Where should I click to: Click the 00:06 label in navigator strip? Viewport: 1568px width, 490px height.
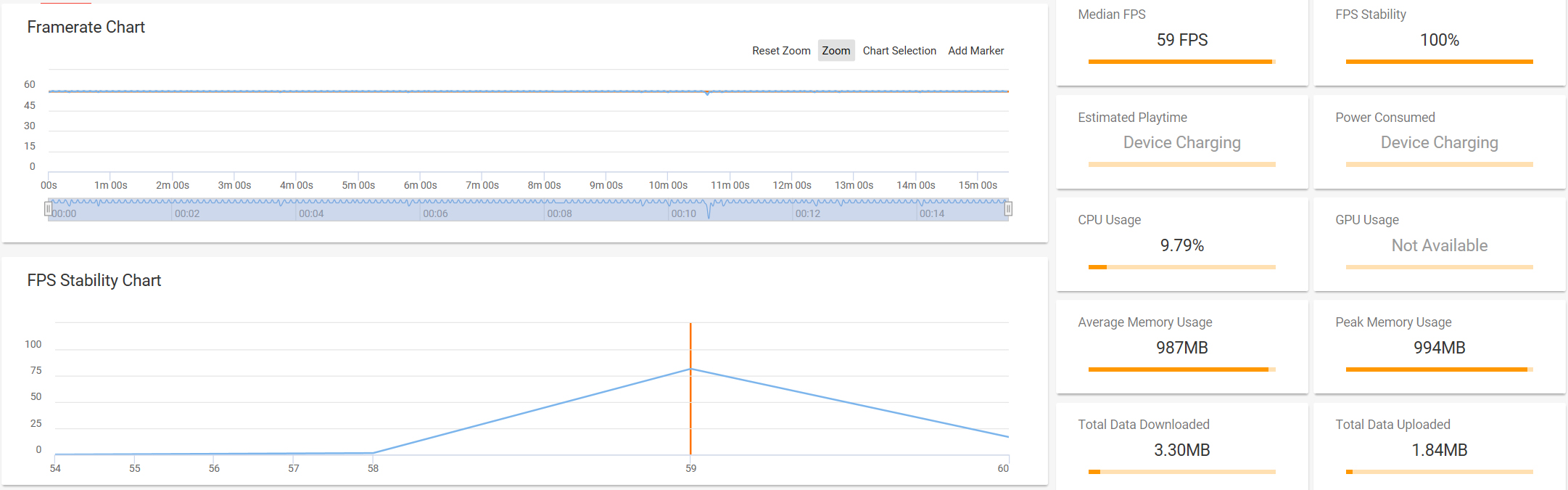pos(435,213)
